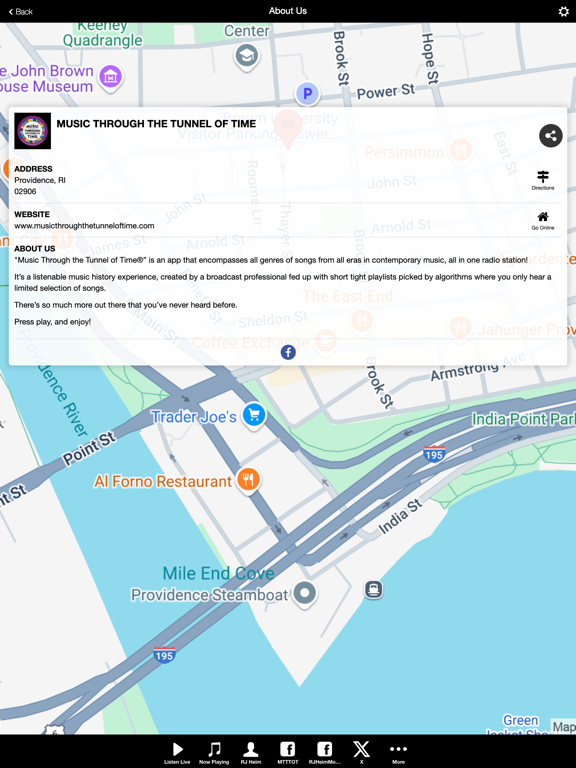Viewport: 576px width, 768px height.
Task: Open www.musicthroughthetunneloftime.com website link
Action: [x=84, y=226]
